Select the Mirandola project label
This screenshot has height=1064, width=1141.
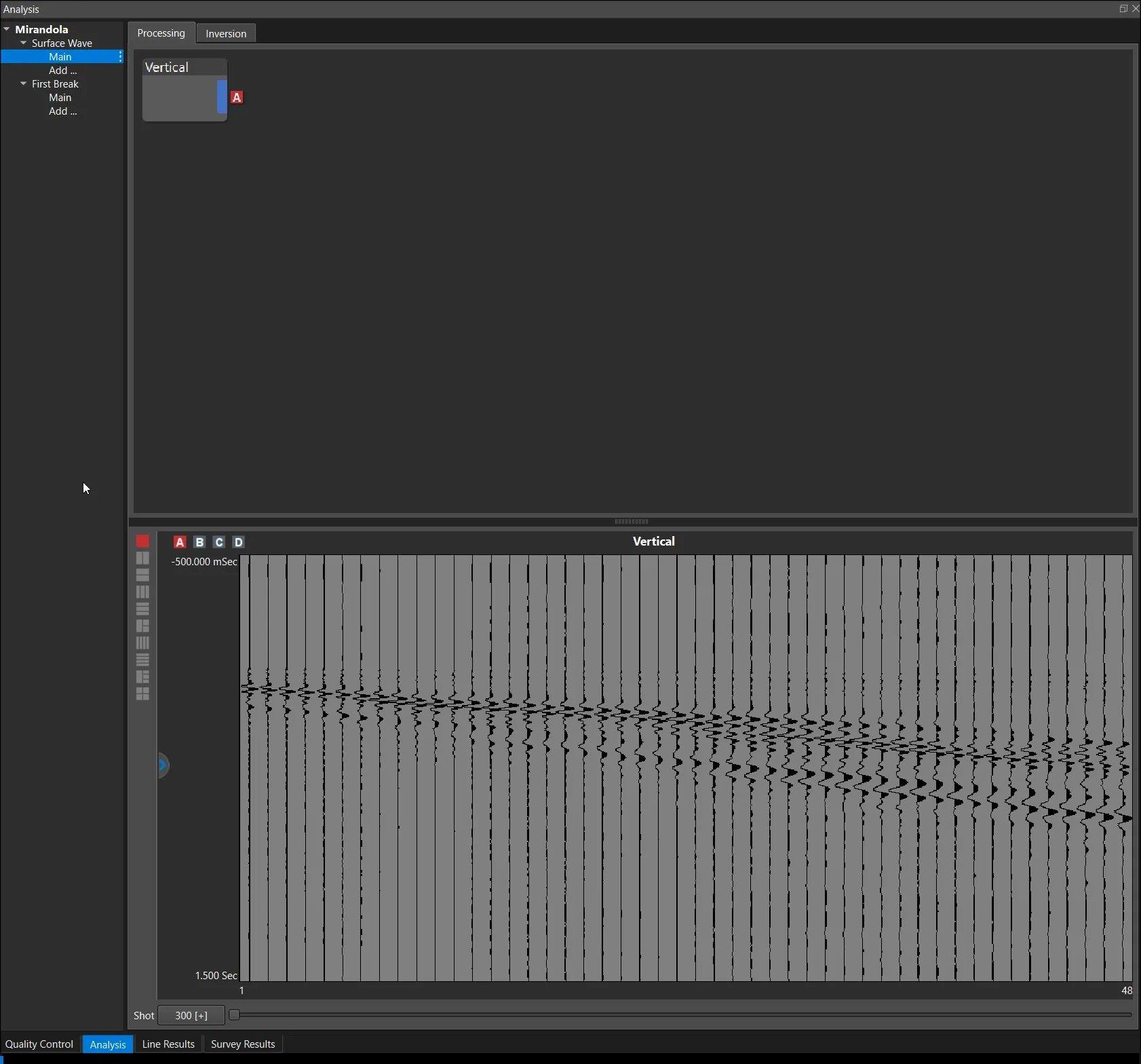(x=41, y=29)
